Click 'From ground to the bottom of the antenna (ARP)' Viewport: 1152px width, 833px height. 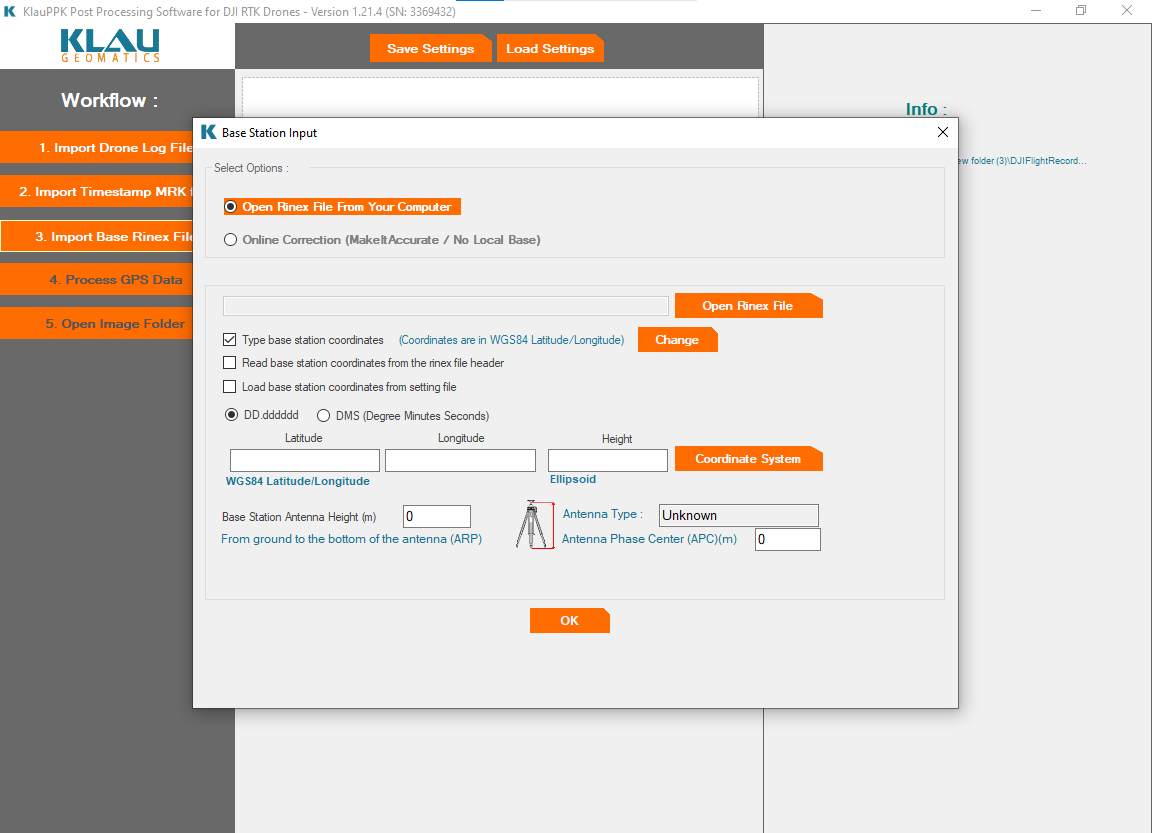pos(351,539)
